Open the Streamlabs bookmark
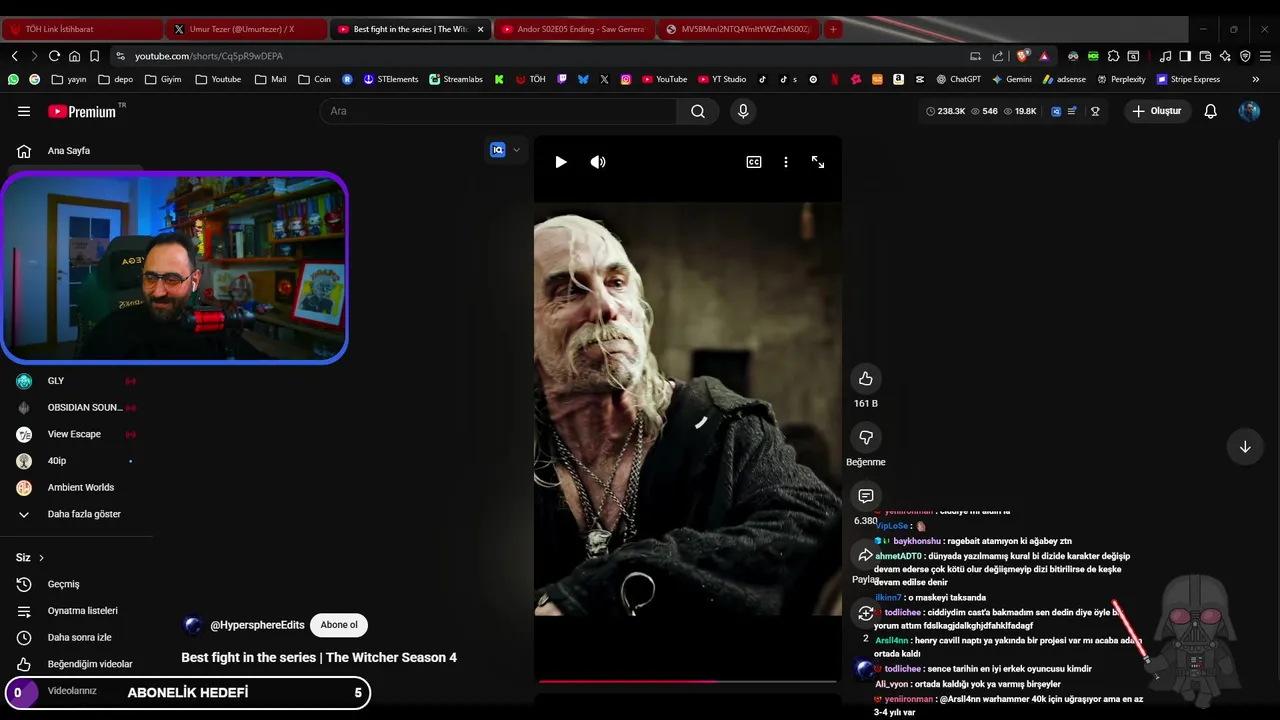The height and width of the screenshot is (720, 1280). pos(455,79)
